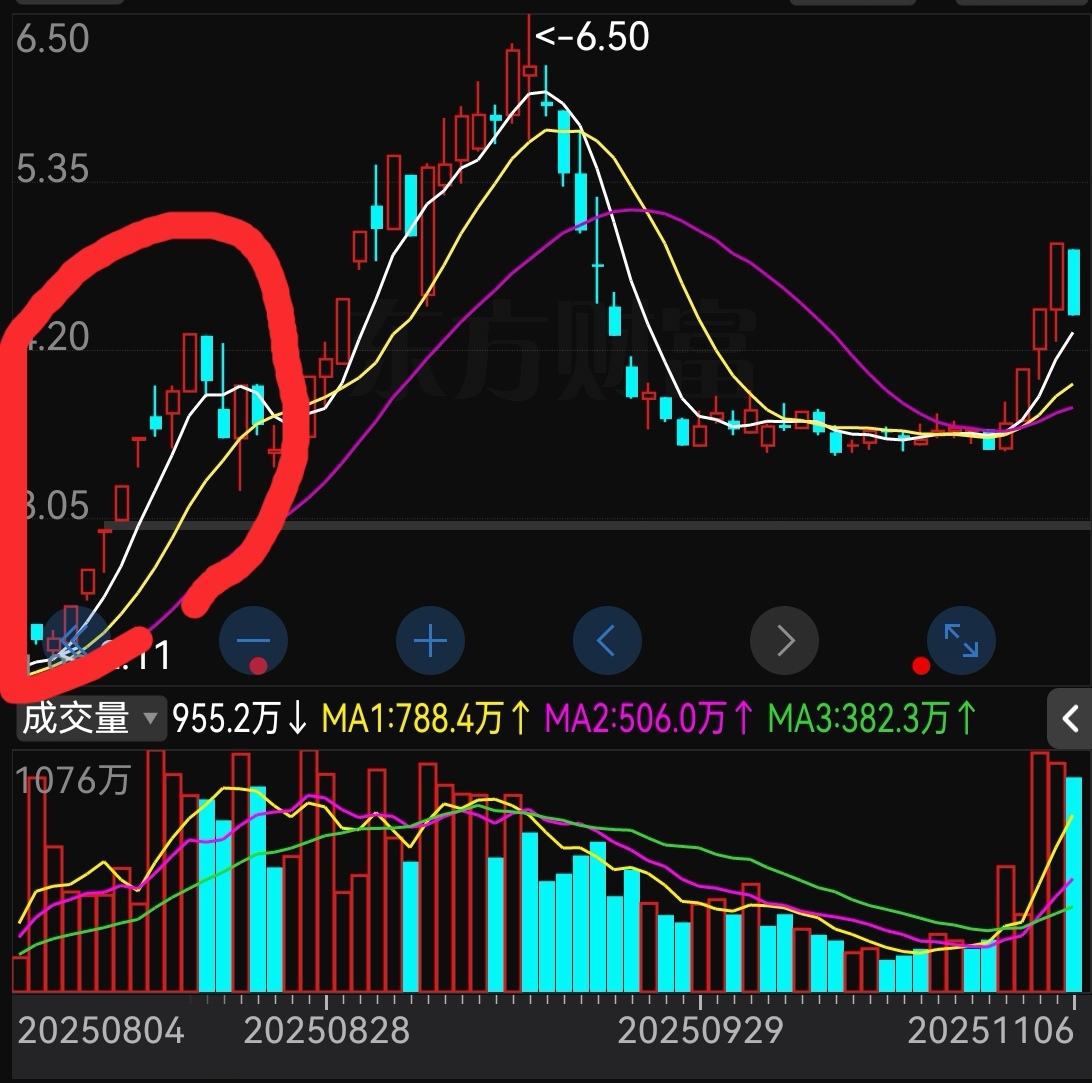Zoom out the chart with minus button

[x=254, y=640]
